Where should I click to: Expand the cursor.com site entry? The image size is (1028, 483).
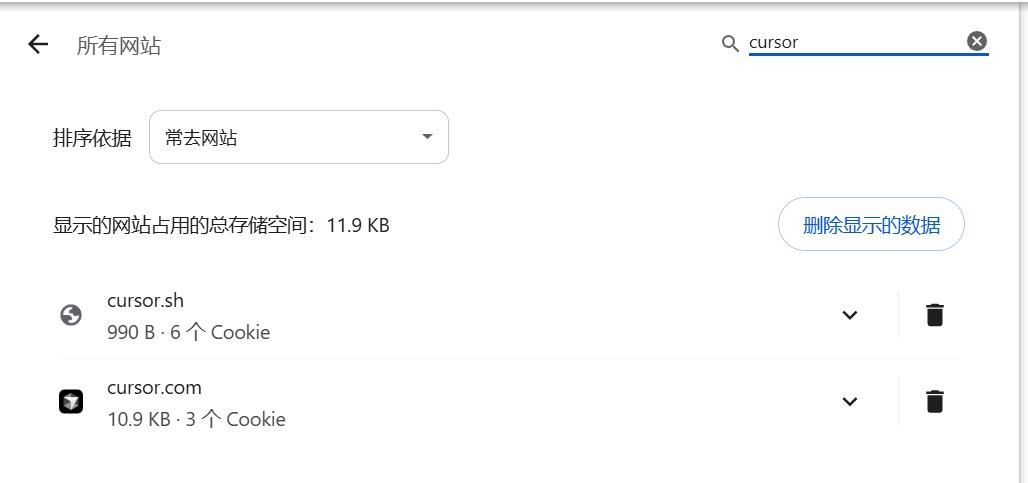tap(850, 402)
